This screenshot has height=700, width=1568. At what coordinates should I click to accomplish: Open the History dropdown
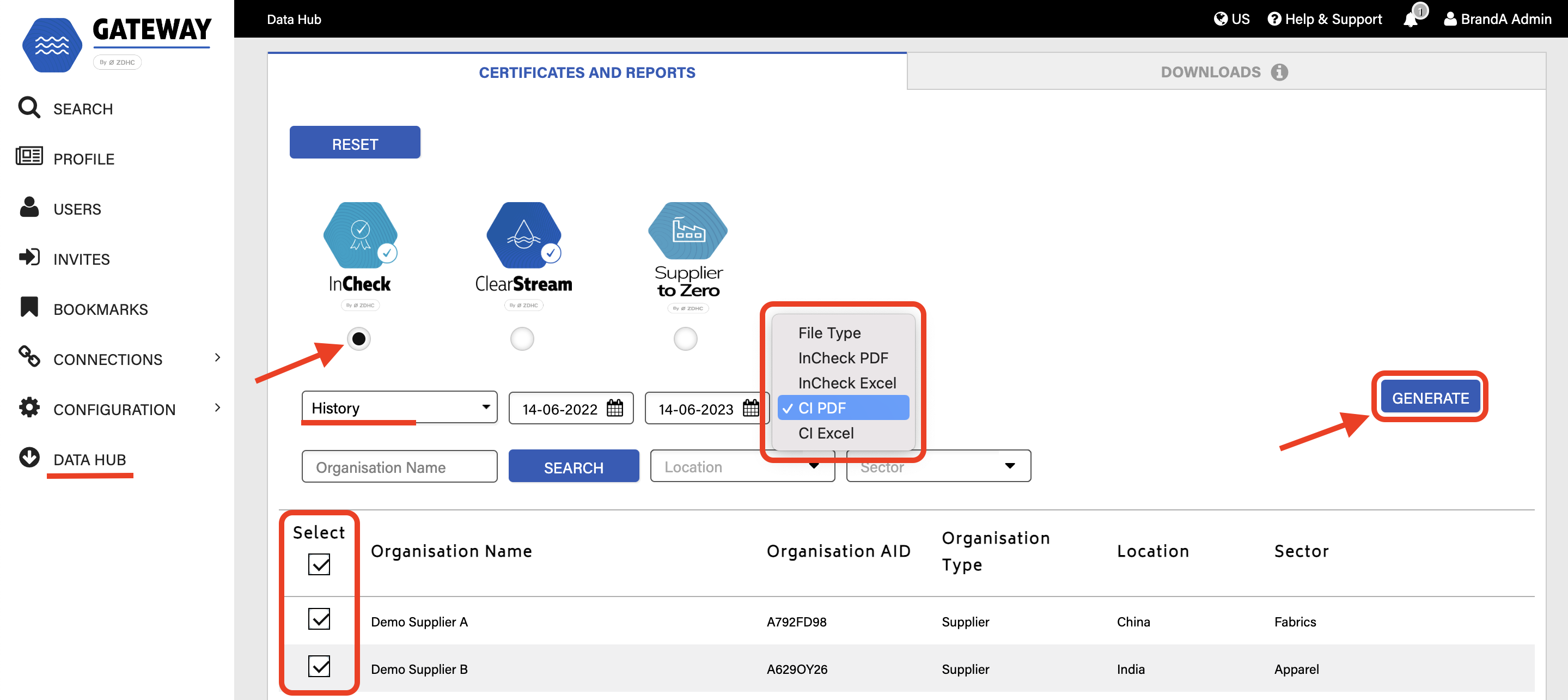[399, 408]
